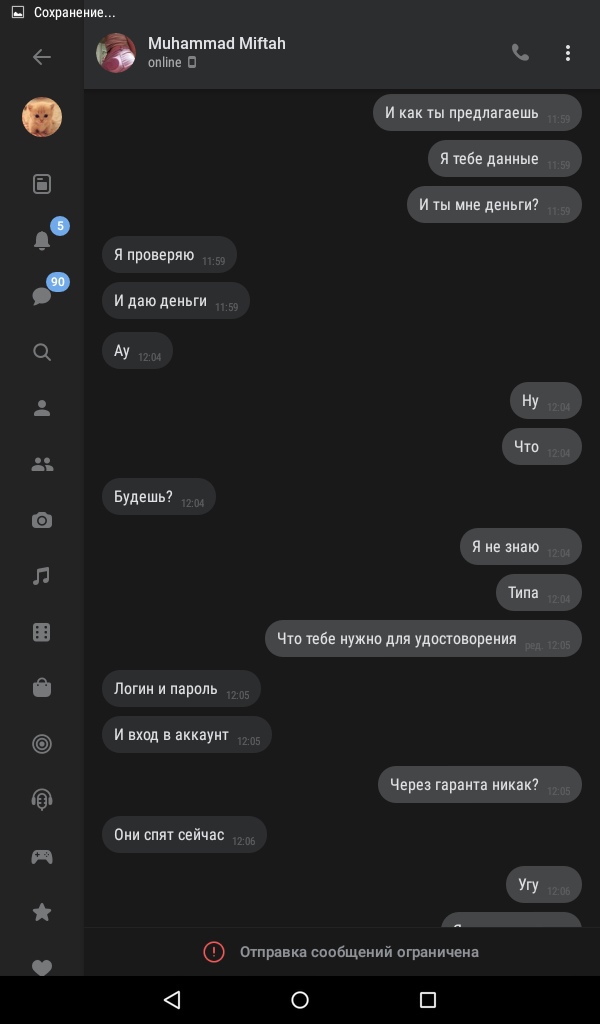
Task: Open the search section in sidebar
Action: [x=42, y=352]
